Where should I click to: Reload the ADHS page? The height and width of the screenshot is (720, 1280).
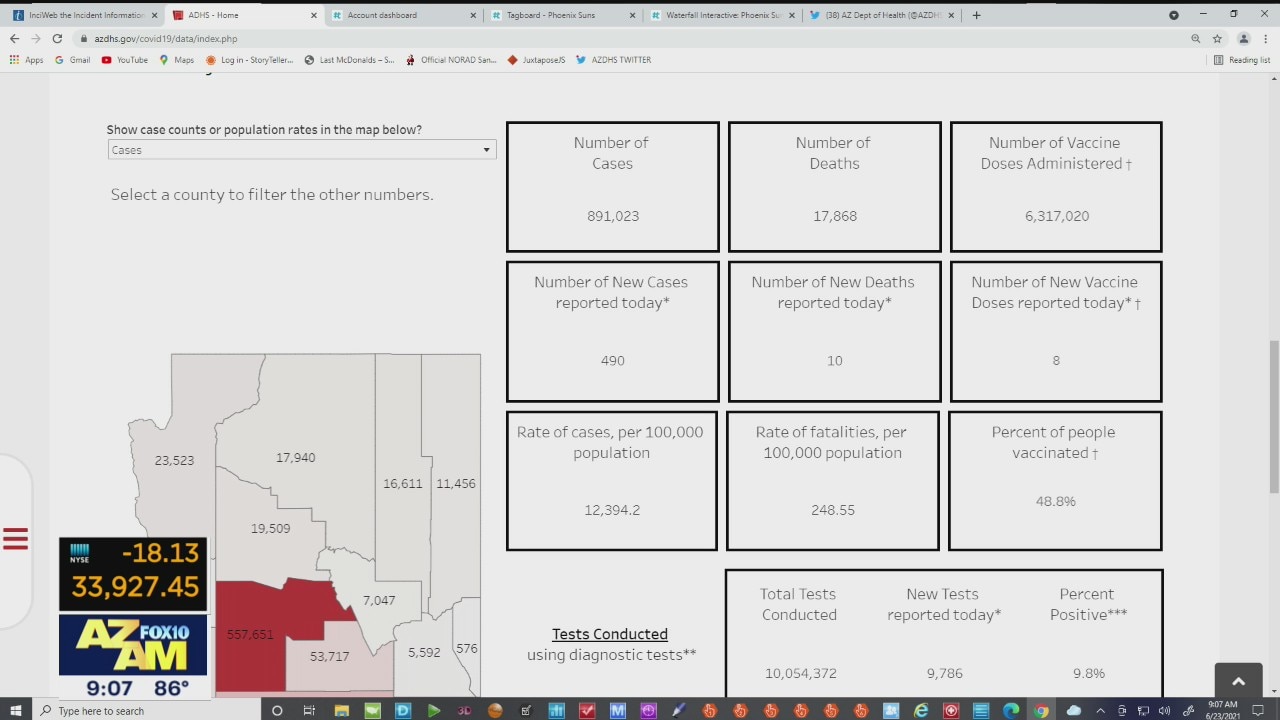57,39
